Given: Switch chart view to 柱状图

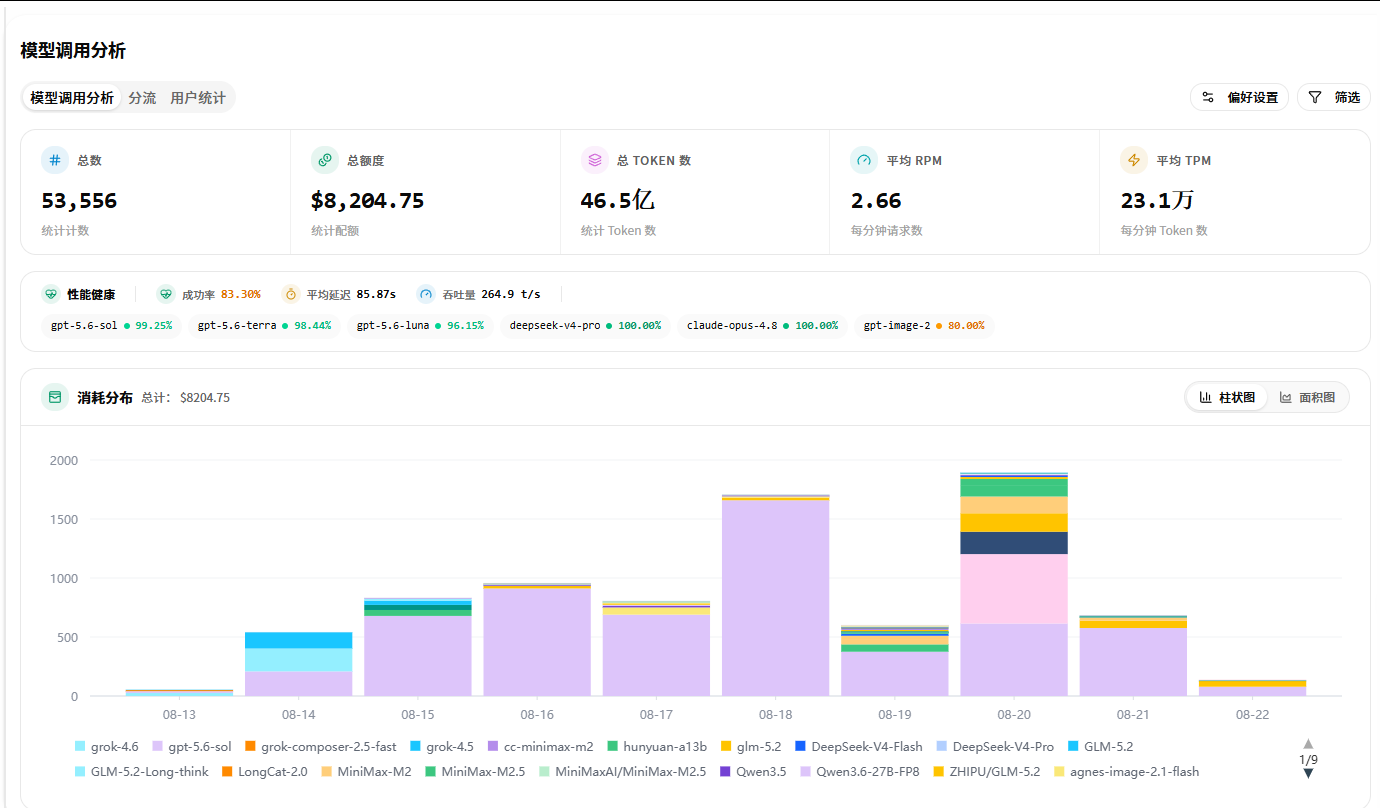Looking at the screenshot, I should pyautogui.click(x=1227, y=397).
